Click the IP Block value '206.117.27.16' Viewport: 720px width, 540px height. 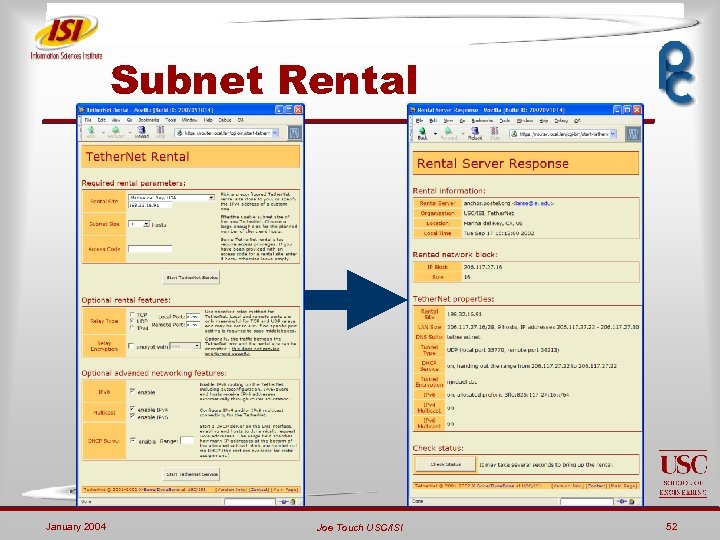tap(482, 266)
